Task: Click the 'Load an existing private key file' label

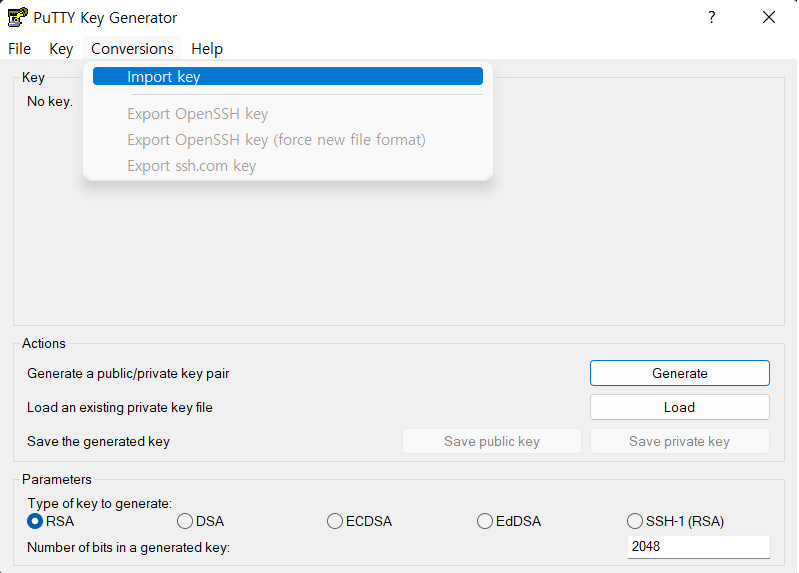Action: tap(120, 407)
